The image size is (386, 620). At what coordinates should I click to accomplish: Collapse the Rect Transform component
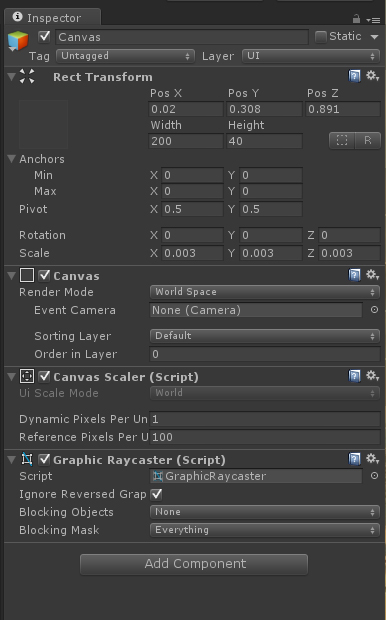[12, 76]
